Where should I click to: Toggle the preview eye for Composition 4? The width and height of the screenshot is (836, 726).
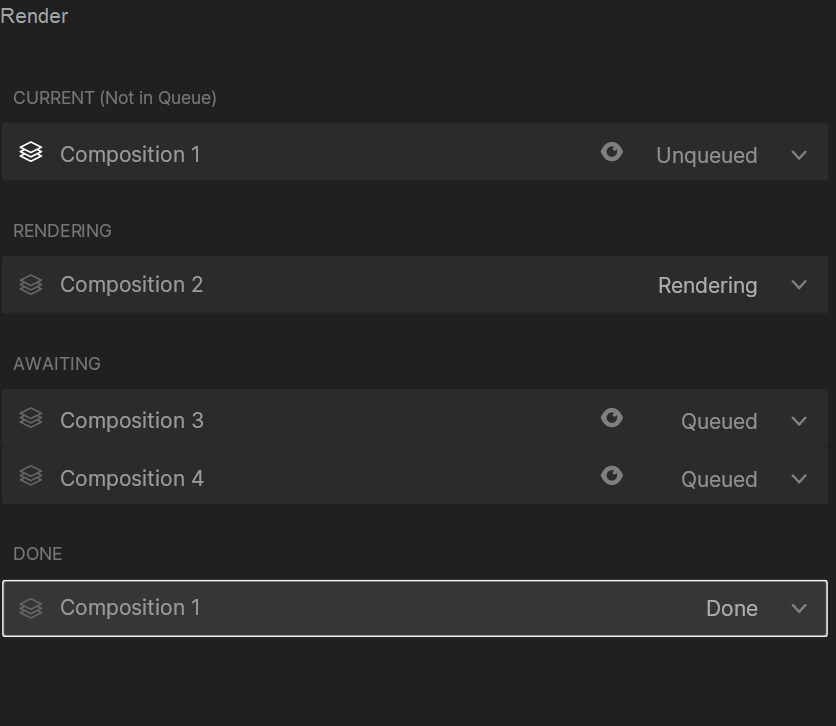pyautogui.click(x=612, y=476)
